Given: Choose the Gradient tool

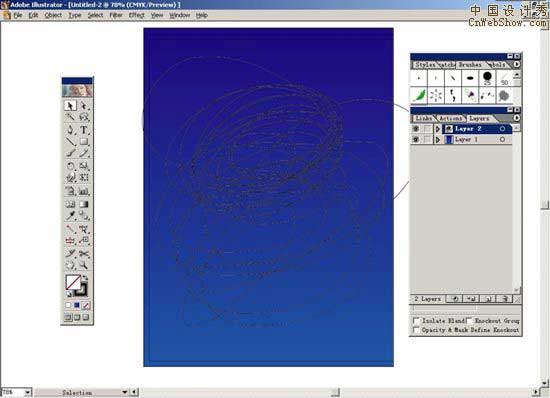Looking at the screenshot, I should 83,204.
